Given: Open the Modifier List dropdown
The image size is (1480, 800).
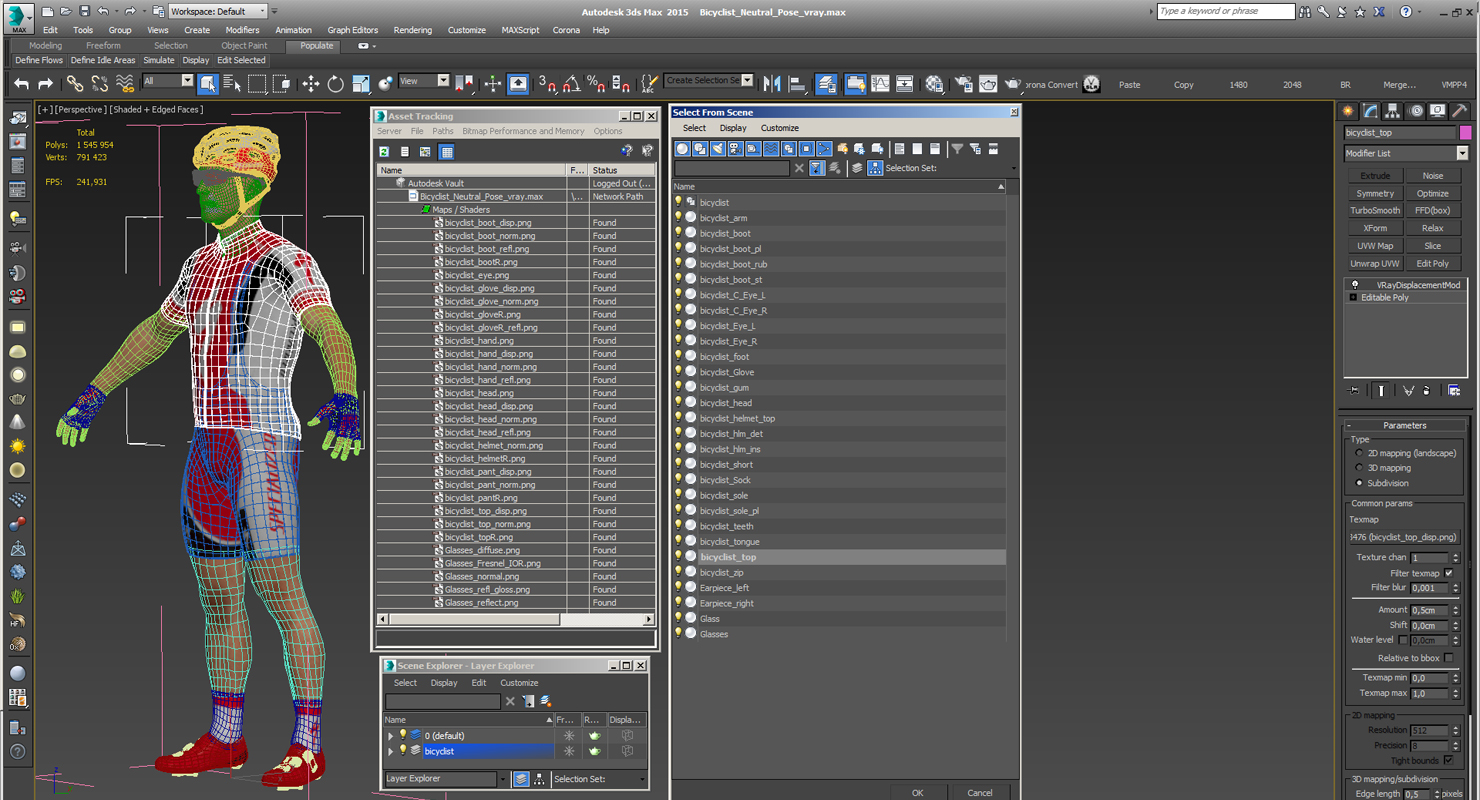Looking at the screenshot, I should point(1406,153).
